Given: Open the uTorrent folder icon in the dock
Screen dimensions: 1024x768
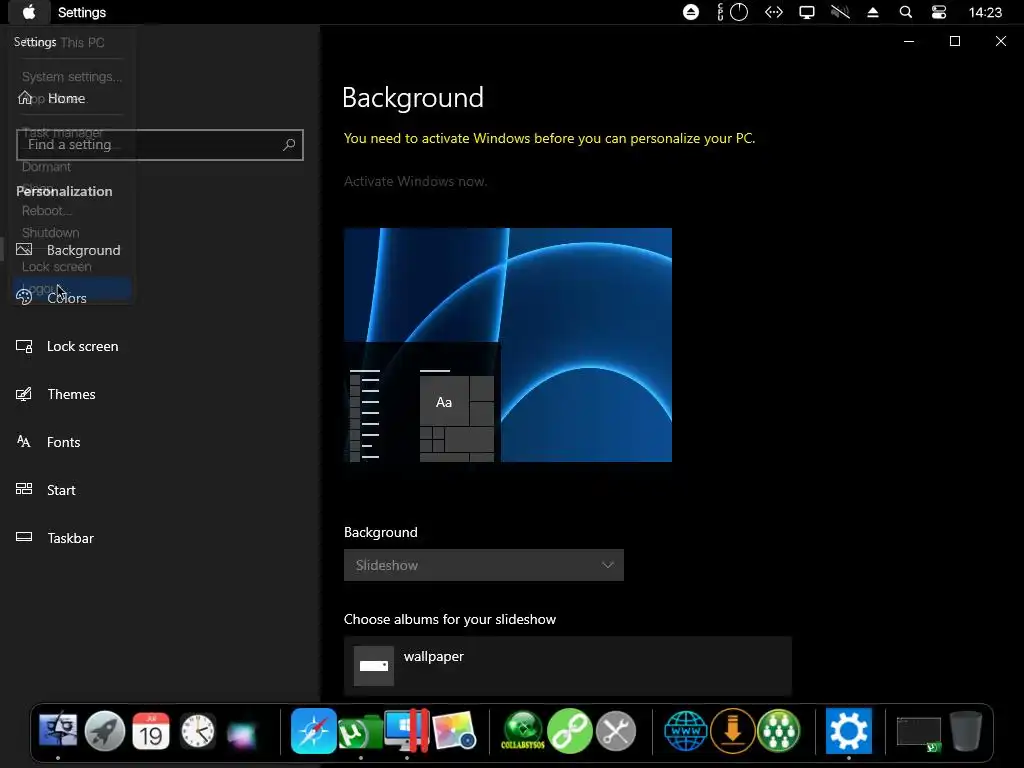Looking at the screenshot, I should [x=360, y=732].
